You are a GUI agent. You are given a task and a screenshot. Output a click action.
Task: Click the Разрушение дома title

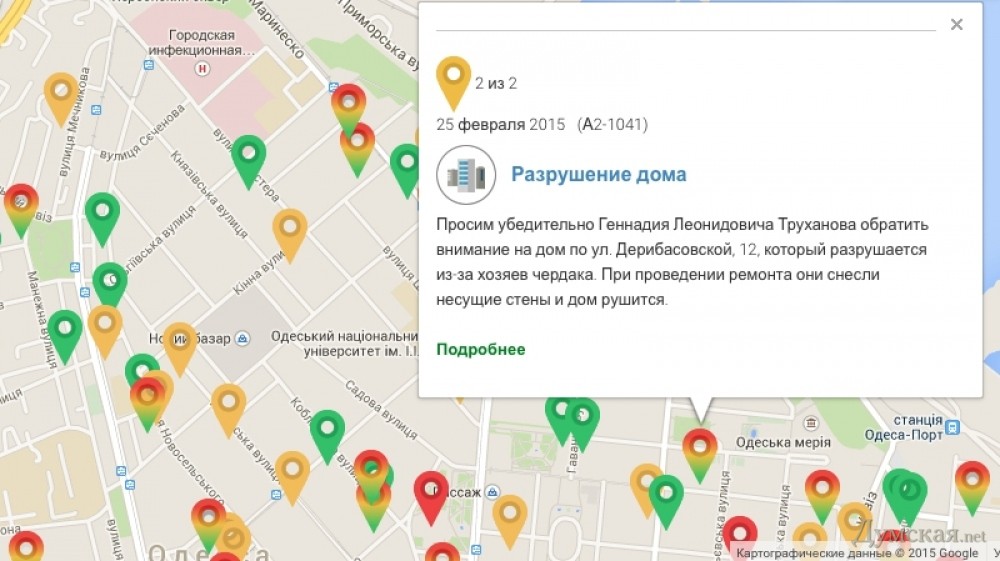[598, 174]
